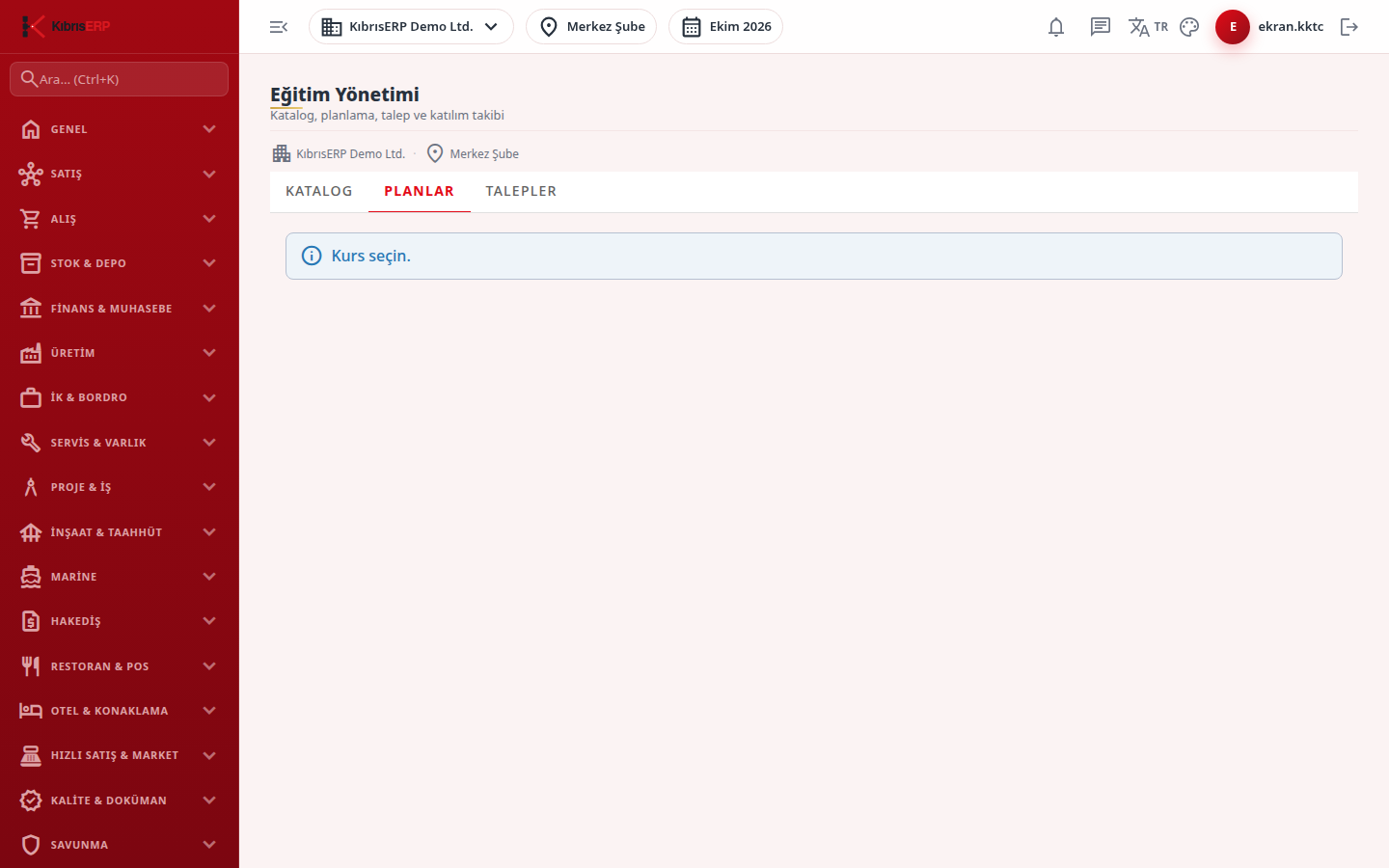Expand the Proje & İş chevron
Viewport: 1389px width, 868px height.
tap(209, 487)
